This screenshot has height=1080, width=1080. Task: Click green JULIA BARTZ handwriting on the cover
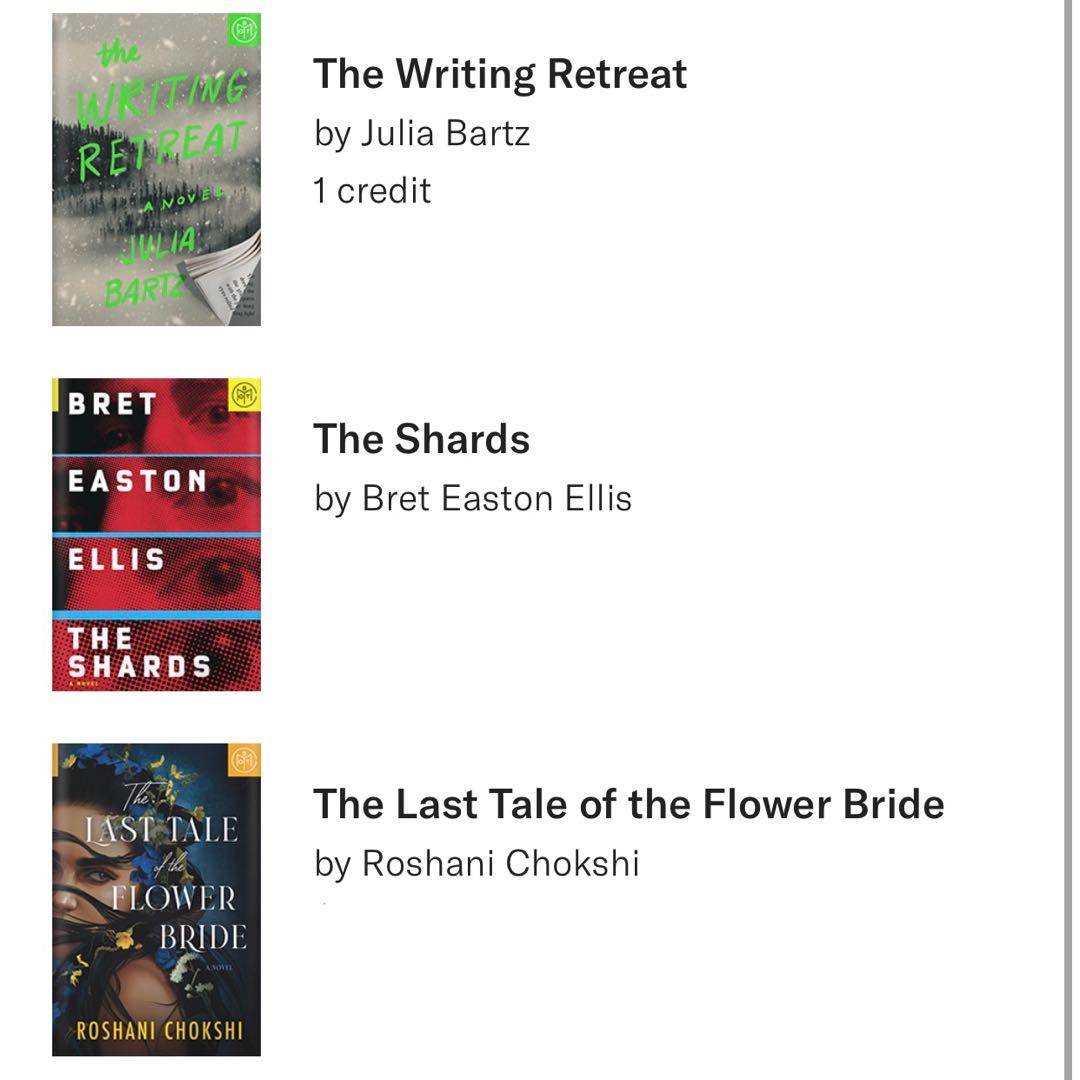pyautogui.click(x=154, y=265)
